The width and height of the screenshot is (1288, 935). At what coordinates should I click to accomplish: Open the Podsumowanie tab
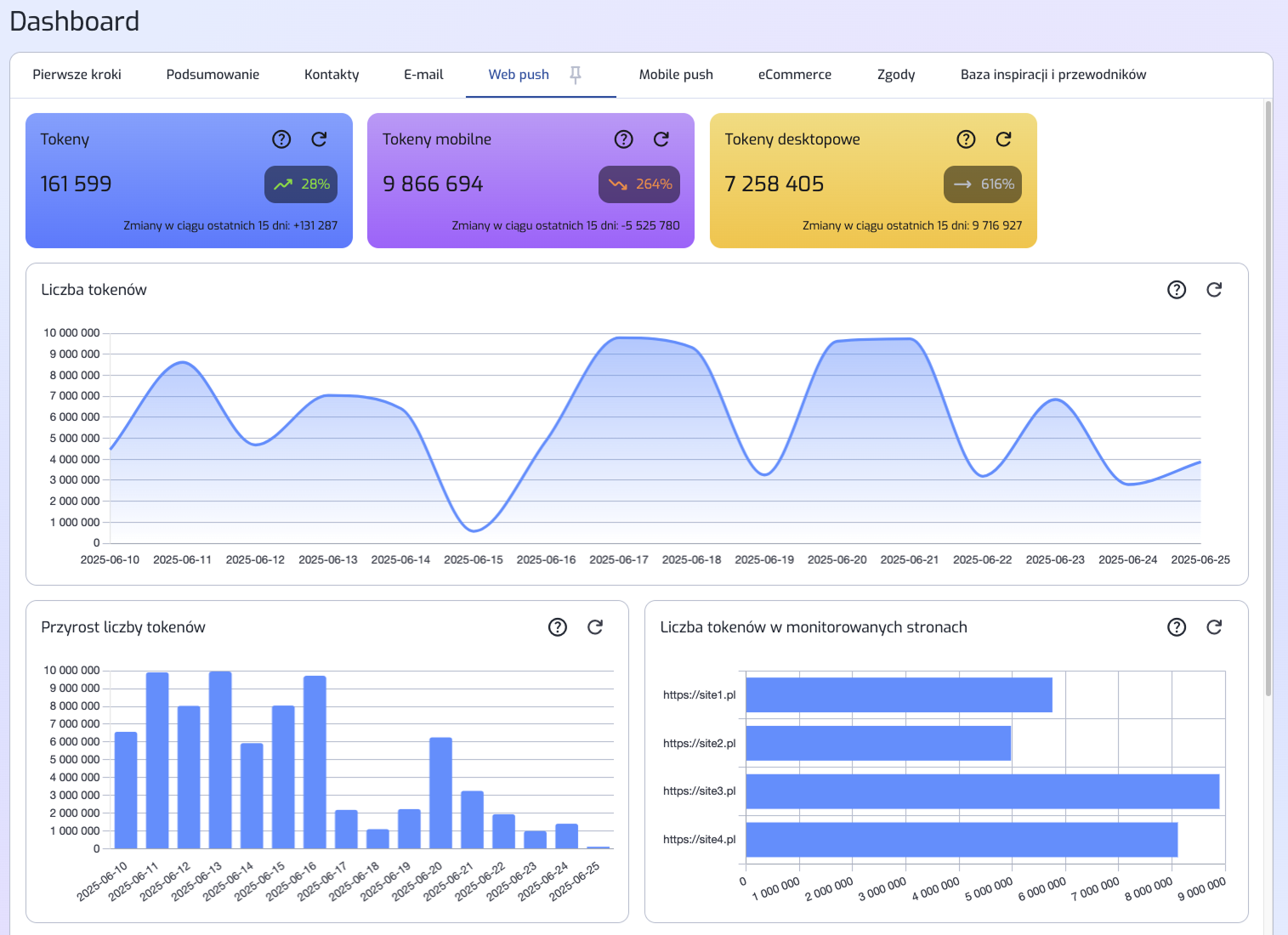tap(213, 75)
